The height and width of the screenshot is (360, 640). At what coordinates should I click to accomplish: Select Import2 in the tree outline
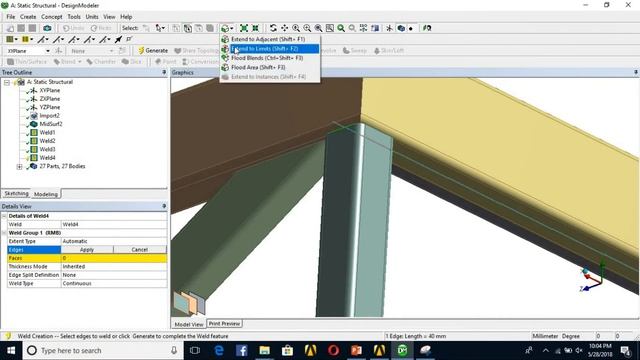coord(49,116)
